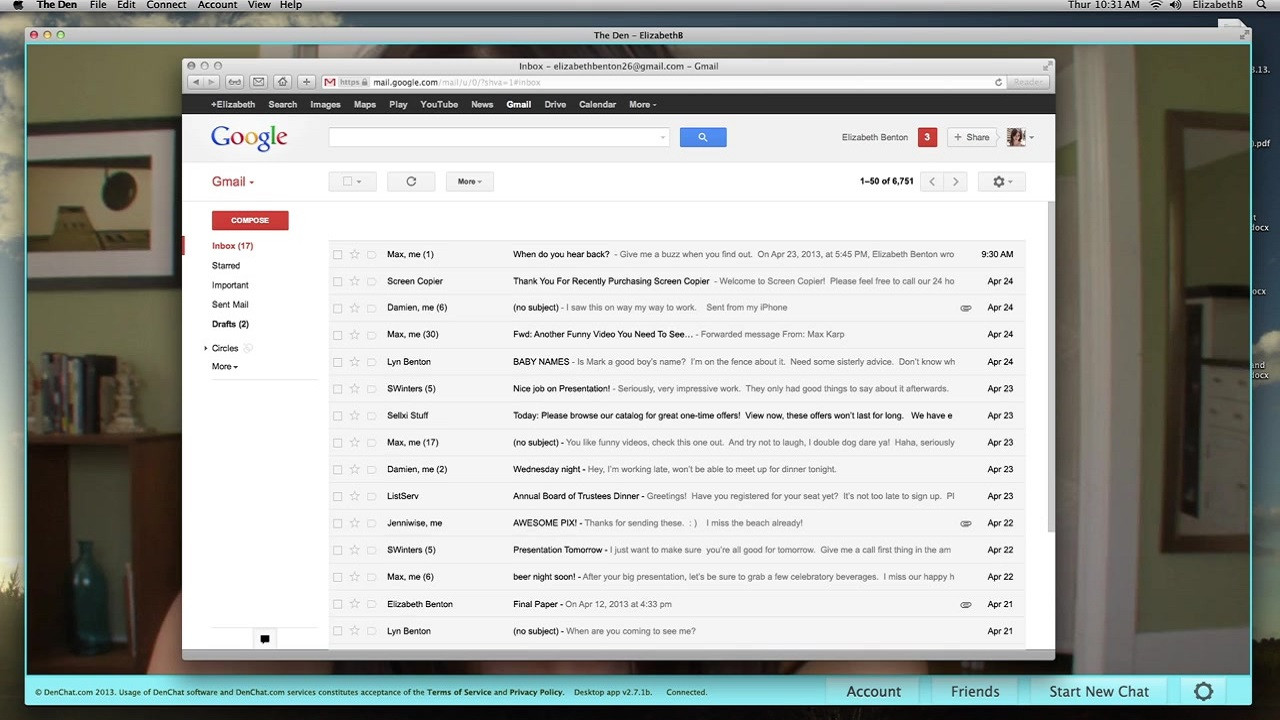Refresh the Gmail inbox list

411,182
